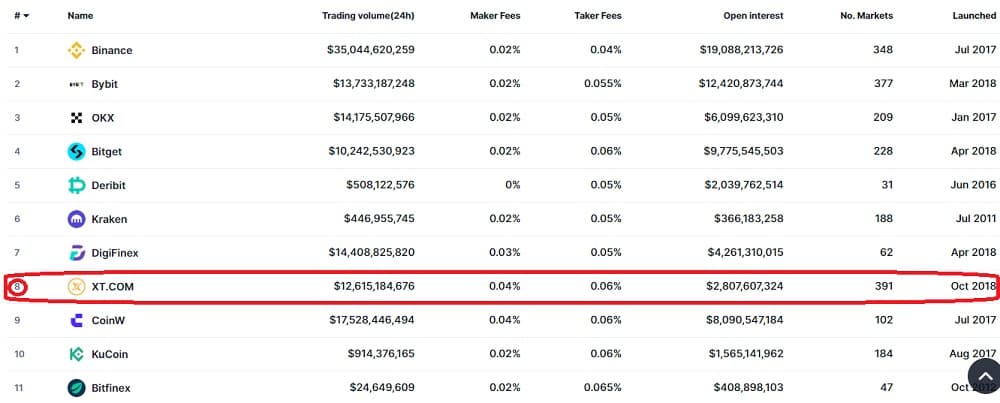Click the XT.COM logo icon
The image size is (1000, 403).
click(x=77, y=287)
